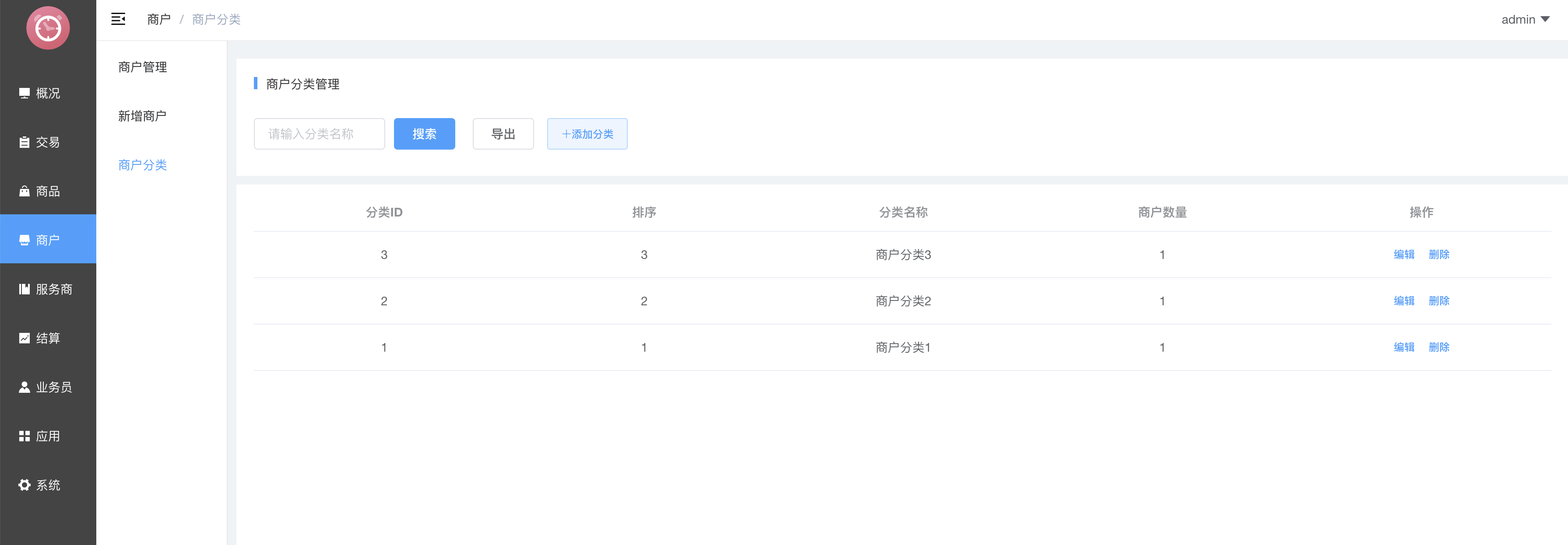The height and width of the screenshot is (545, 1568).
Task: Go to 新增商户 submenu item
Action: (142, 116)
